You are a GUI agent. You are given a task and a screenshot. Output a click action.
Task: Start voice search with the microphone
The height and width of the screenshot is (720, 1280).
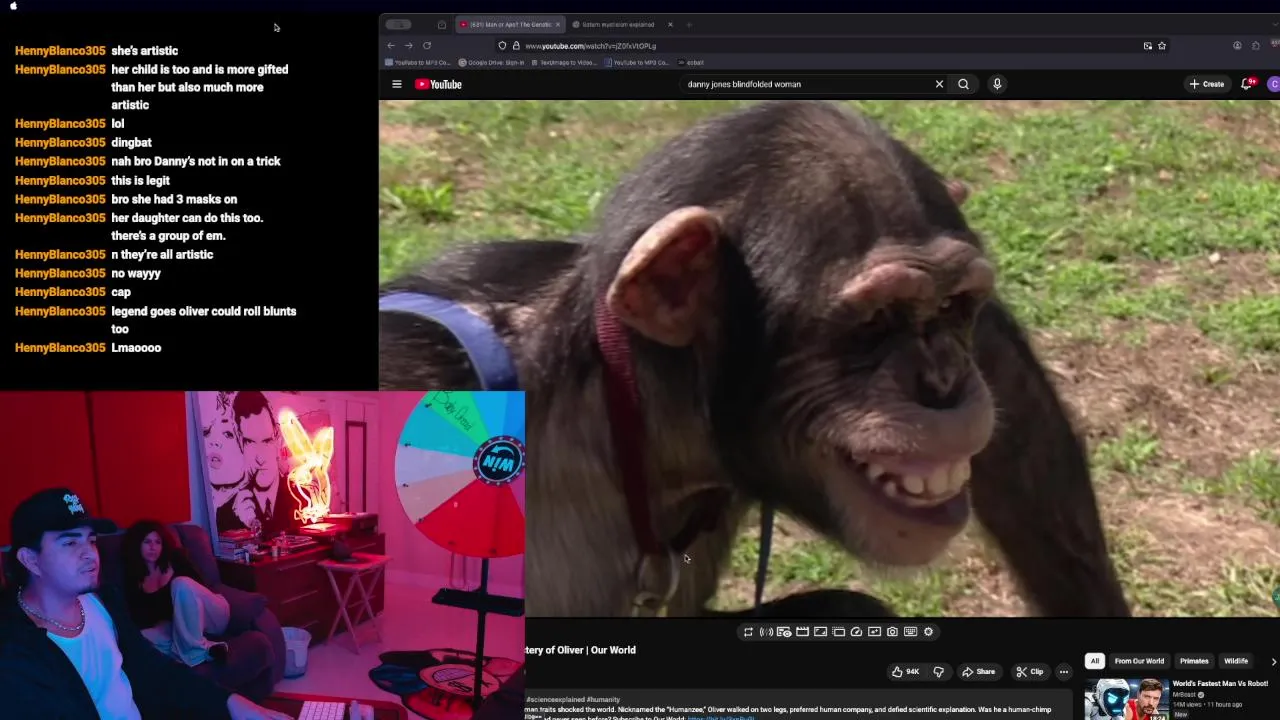pyautogui.click(x=997, y=84)
